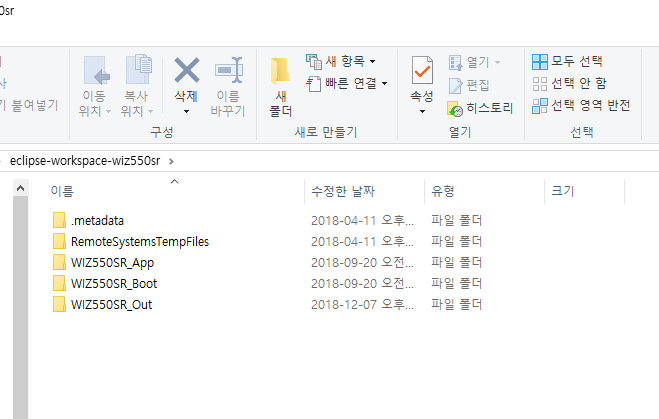The image size is (659, 419).
Task: Click 선택 영역 반전 (Invert selection) icon
Action: click(x=540, y=106)
